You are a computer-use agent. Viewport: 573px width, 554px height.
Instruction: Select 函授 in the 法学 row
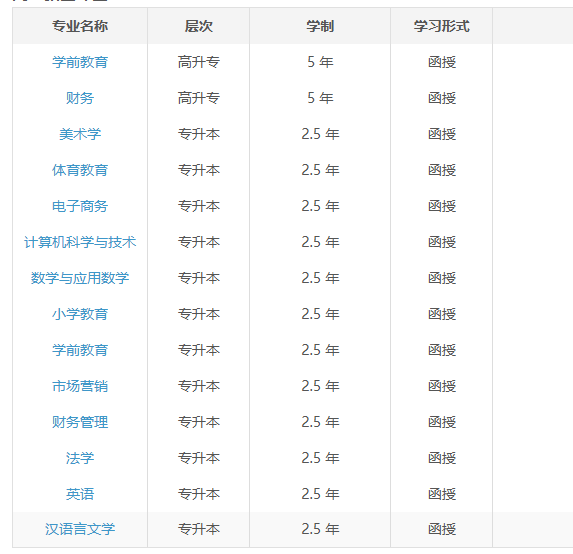pyautogui.click(x=442, y=458)
